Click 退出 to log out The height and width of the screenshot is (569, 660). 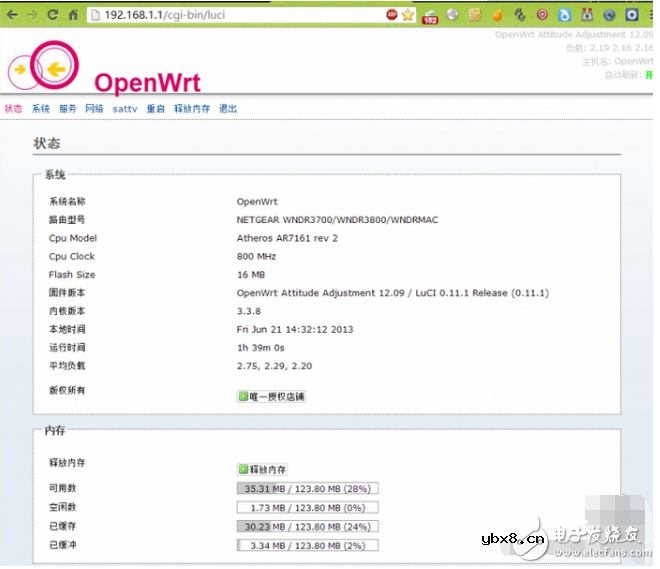click(228, 109)
